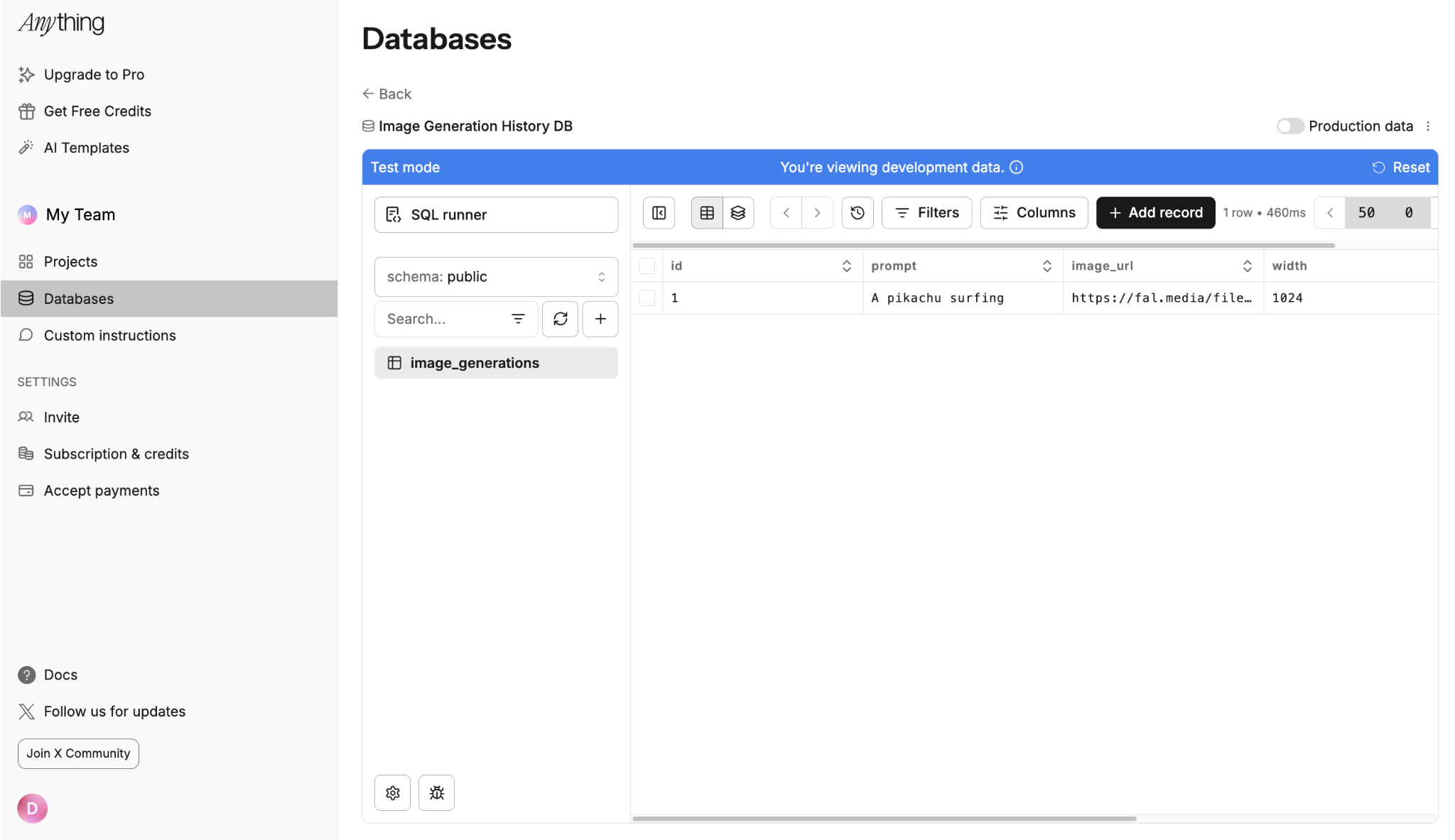Sort by the prompt column chevron
The height and width of the screenshot is (840, 1455).
click(1047, 265)
